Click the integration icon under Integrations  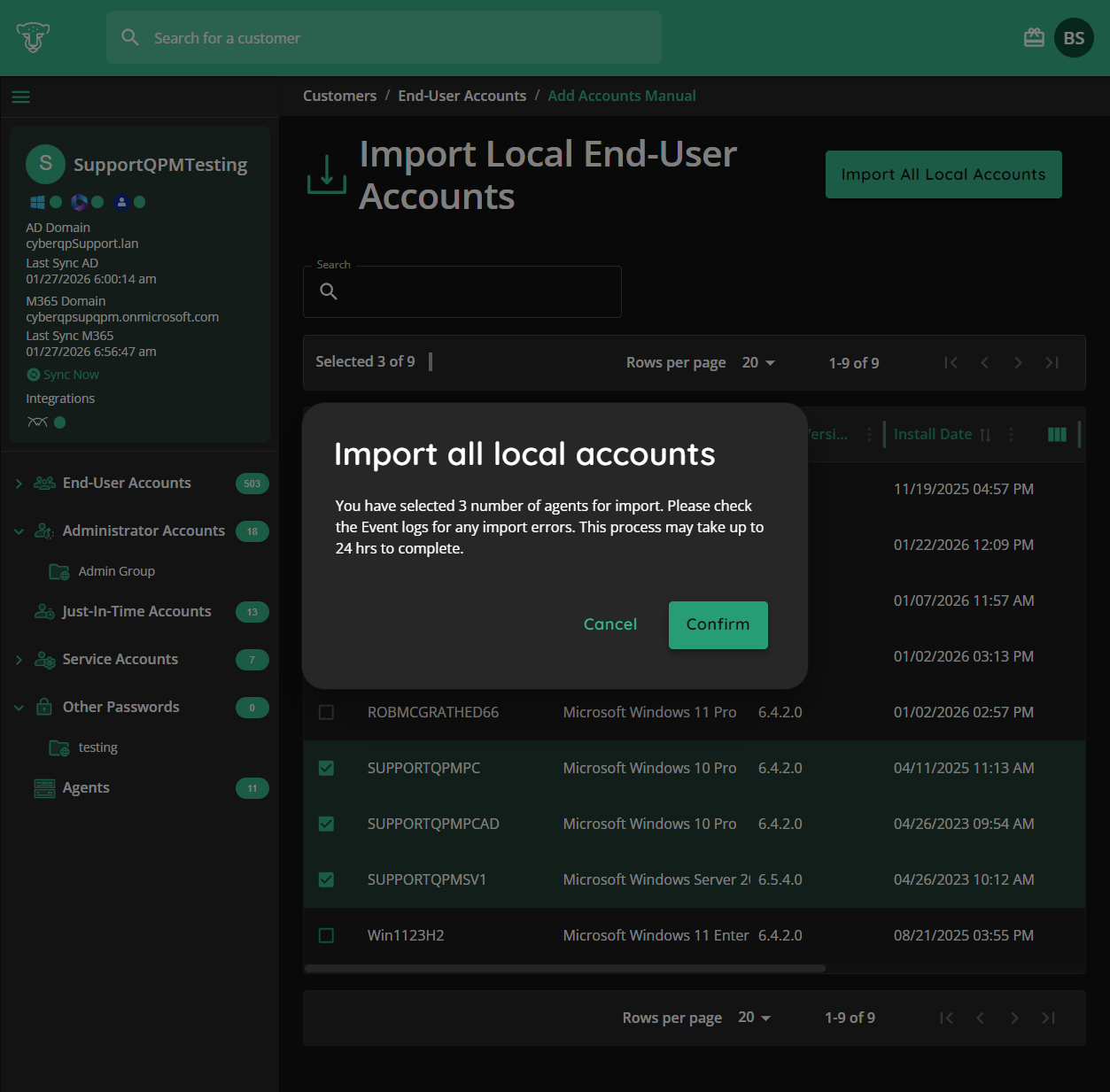click(37, 422)
